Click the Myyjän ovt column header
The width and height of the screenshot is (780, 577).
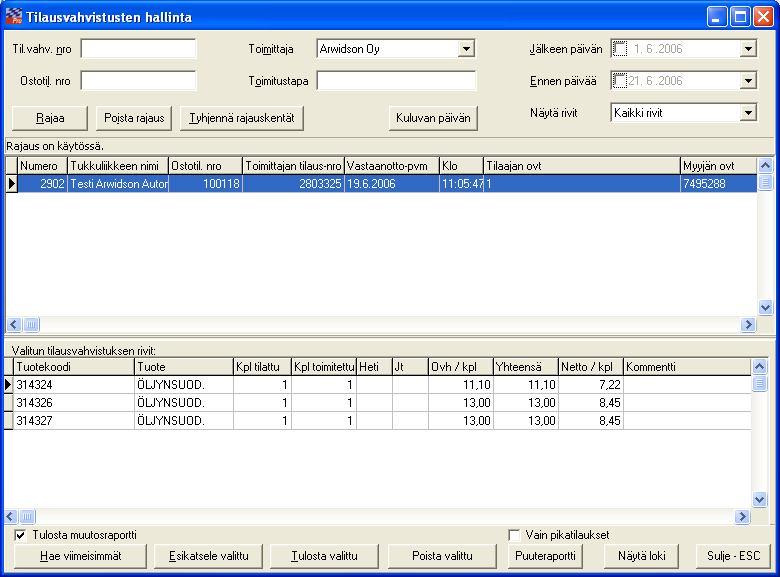pyautogui.click(x=718, y=166)
